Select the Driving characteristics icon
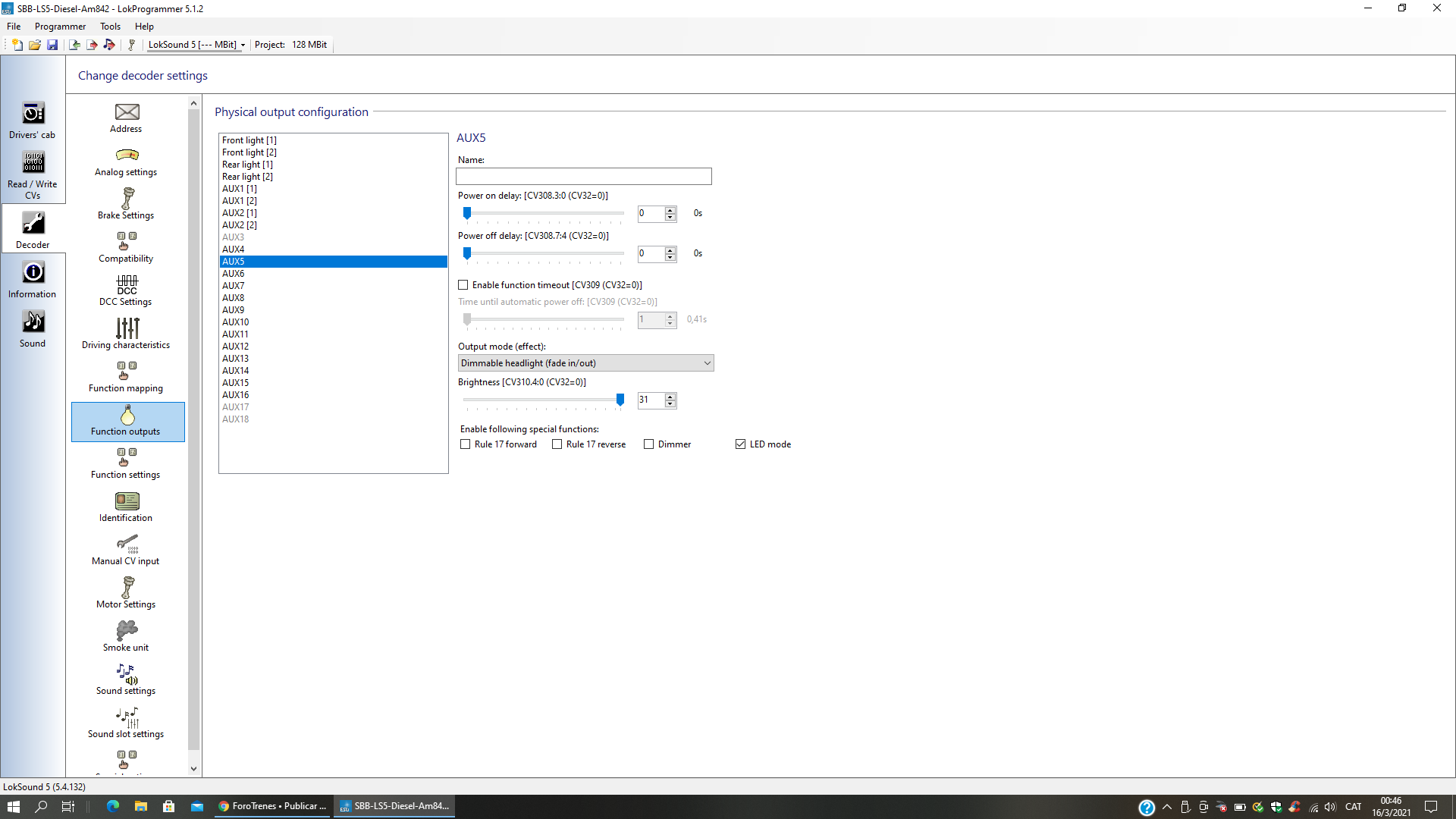1456x819 pixels. tap(126, 334)
